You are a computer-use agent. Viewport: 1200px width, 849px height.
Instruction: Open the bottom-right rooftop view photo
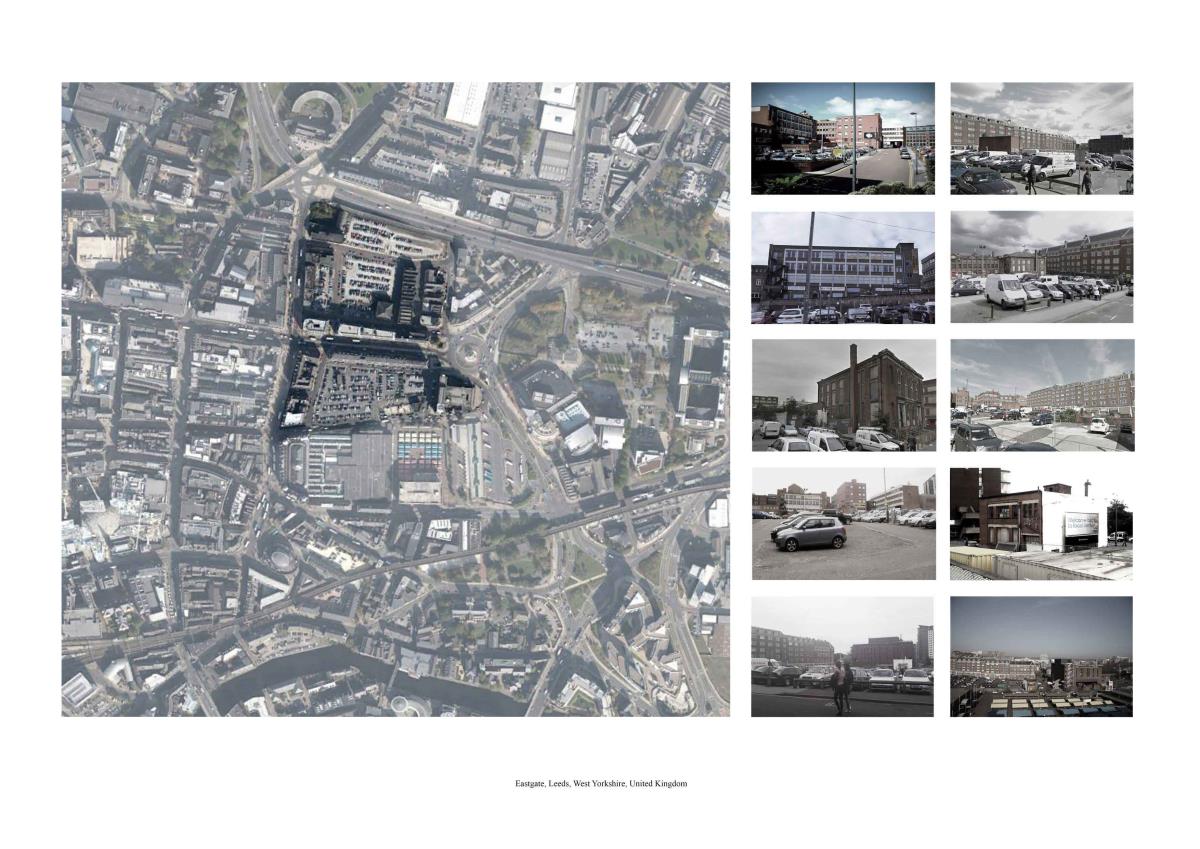pyautogui.click(x=1041, y=656)
